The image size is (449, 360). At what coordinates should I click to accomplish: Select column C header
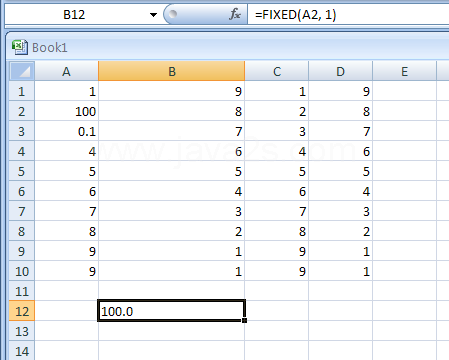coord(277,71)
